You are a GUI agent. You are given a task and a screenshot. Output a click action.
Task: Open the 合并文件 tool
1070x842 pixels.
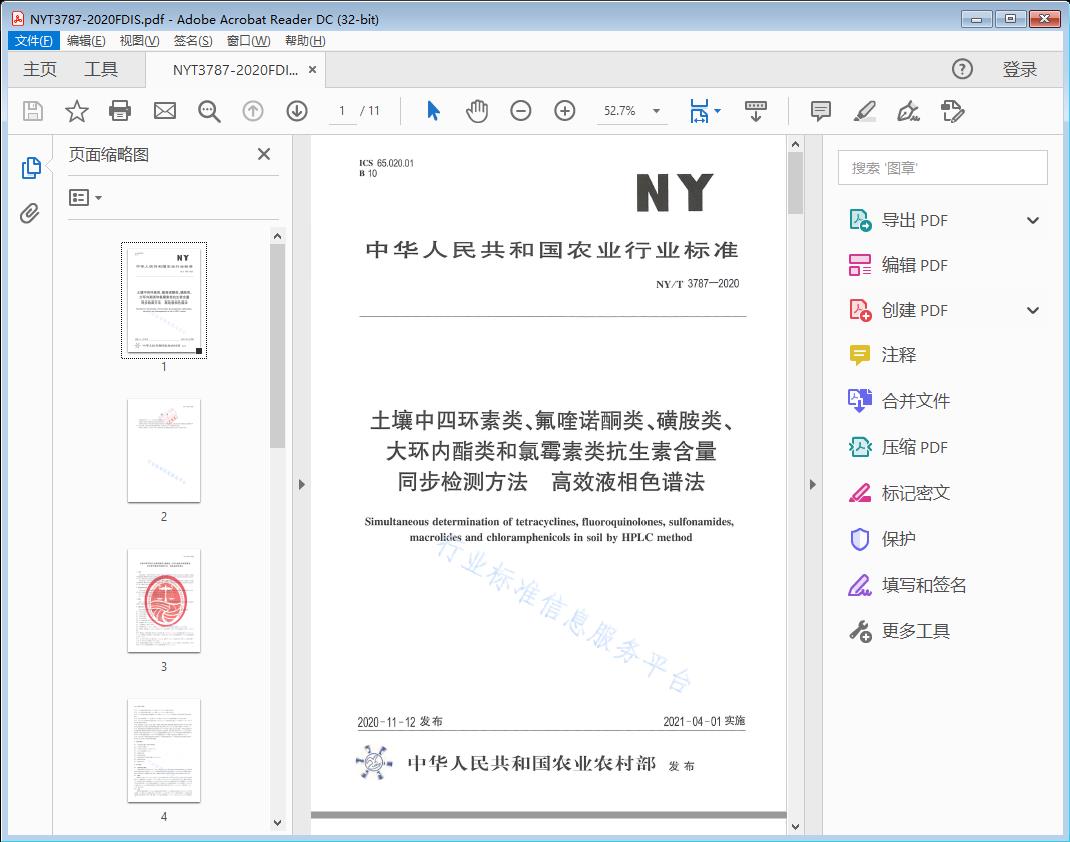click(x=915, y=401)
